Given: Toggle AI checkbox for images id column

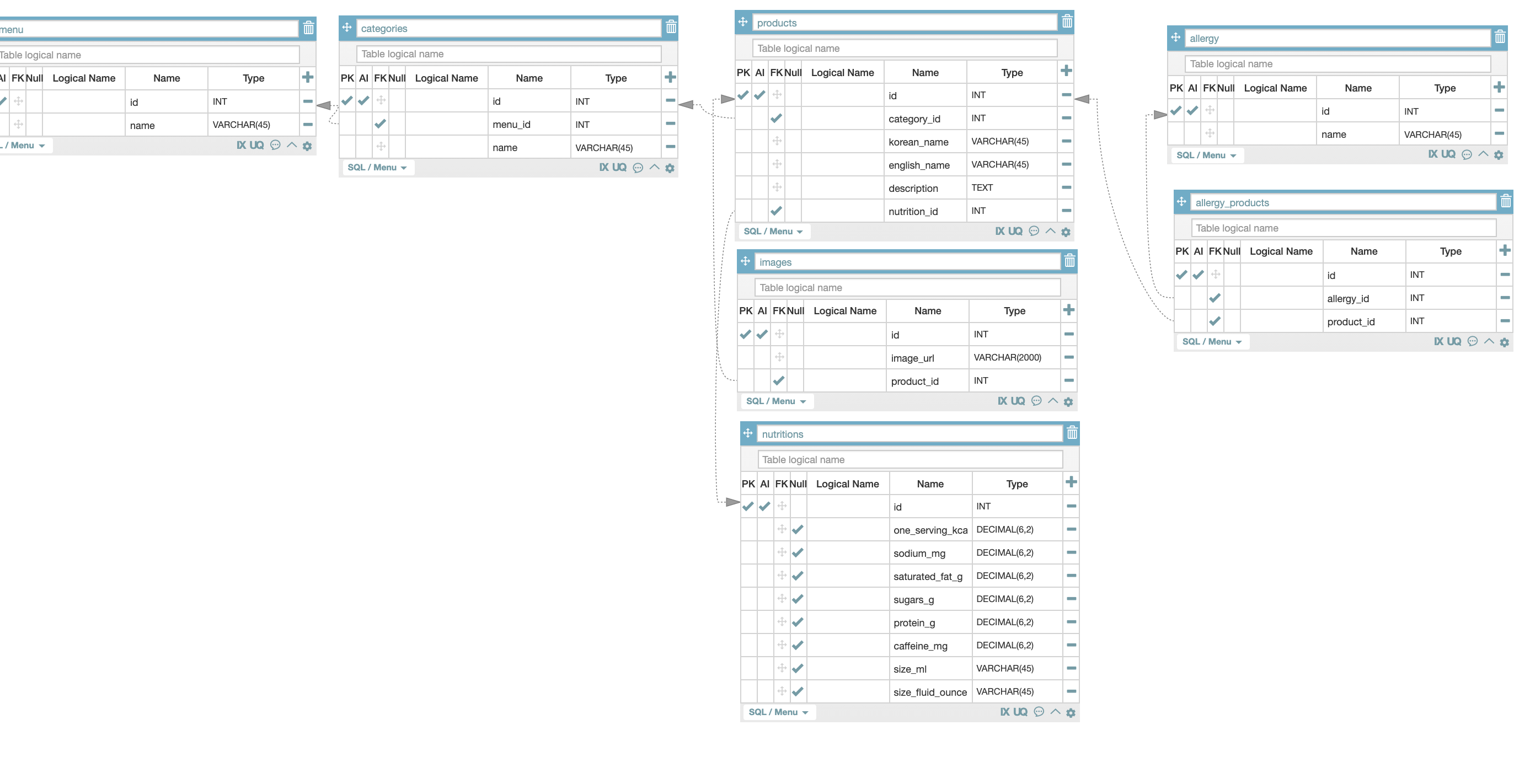Looking at the screenshot, I should (762, 334).
